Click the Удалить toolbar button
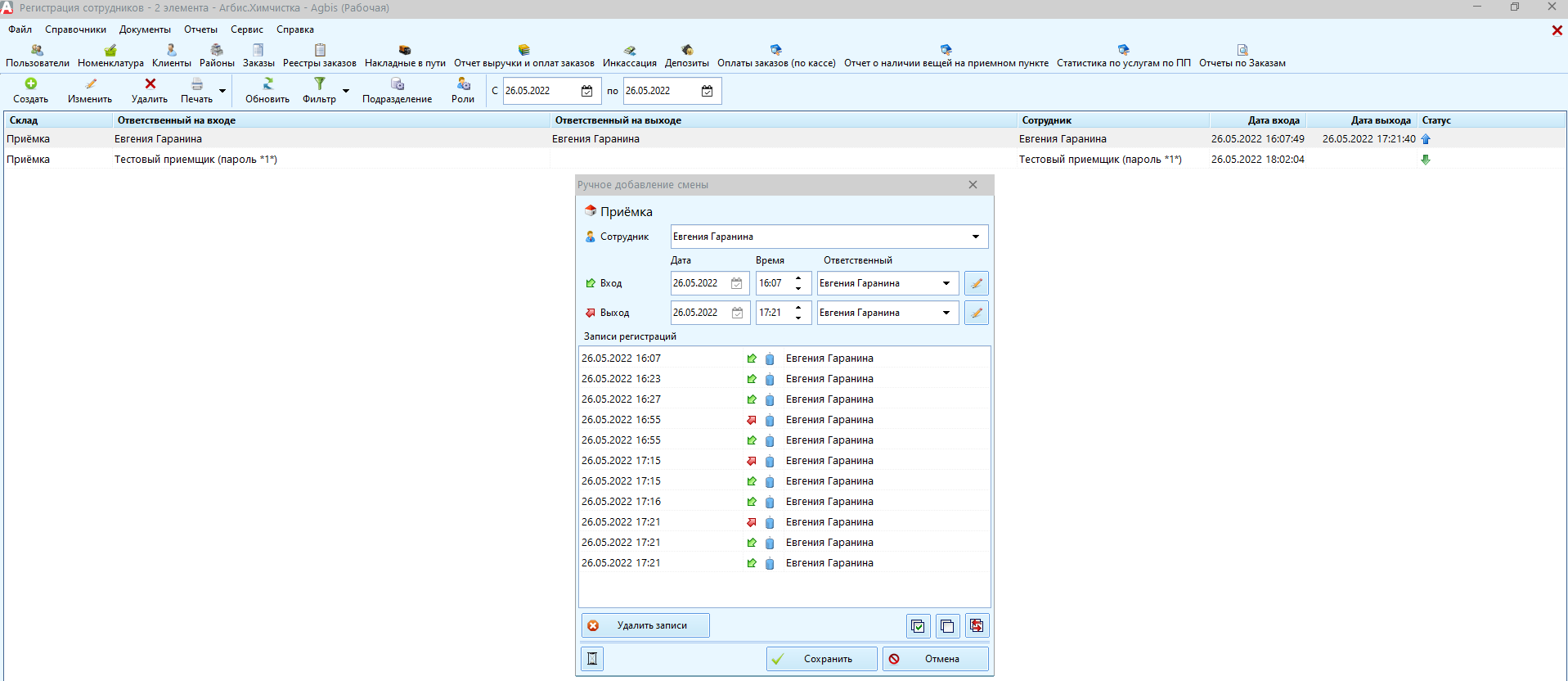This screenshot has width=1568, height=681. click(150, 90)
